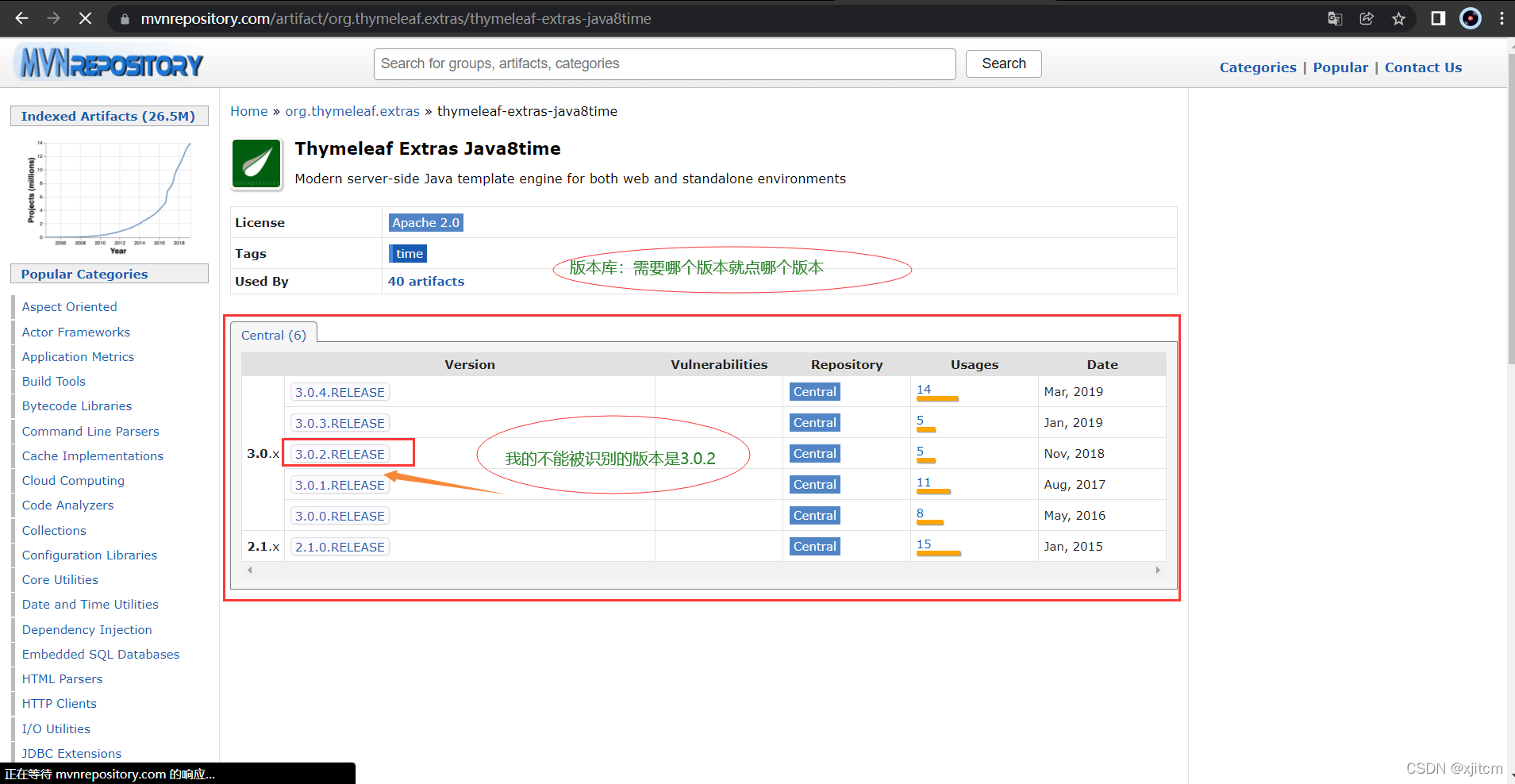This screenshot has height=784, width=1515.
Task: Open the browser profile avatar
Action: (1471, 18)
